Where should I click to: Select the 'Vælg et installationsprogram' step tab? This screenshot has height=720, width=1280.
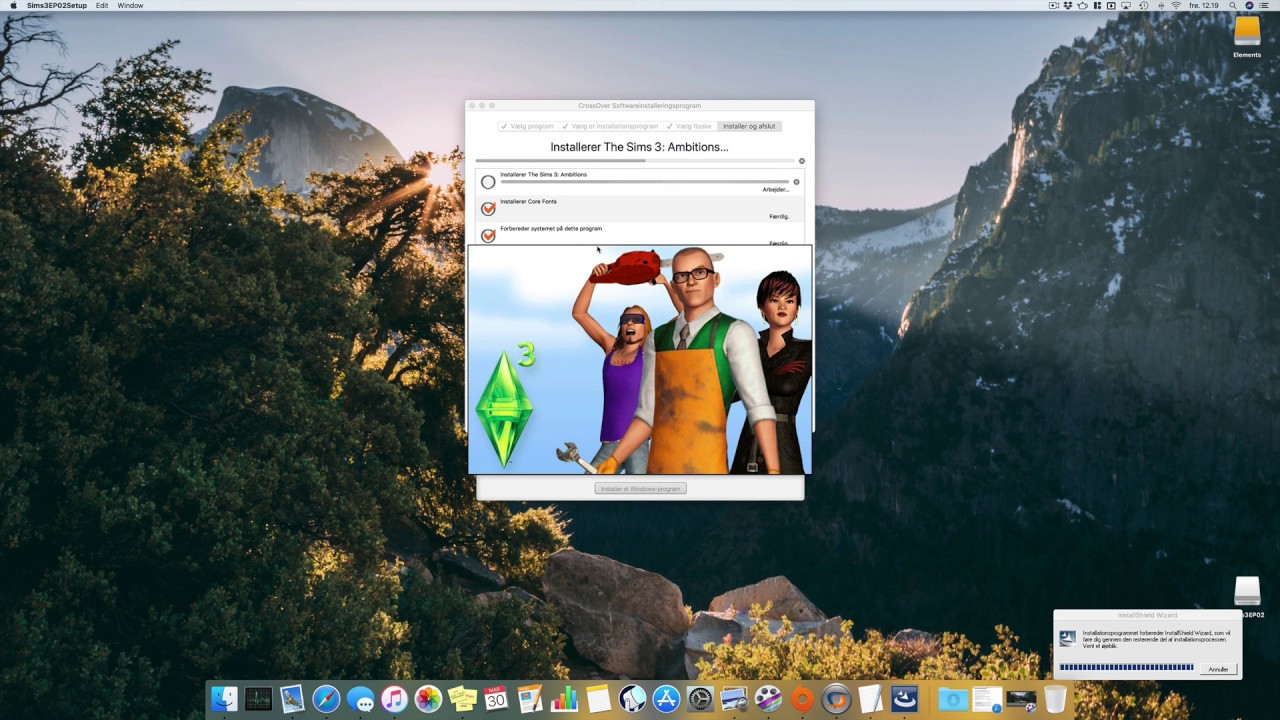(x=611, y=126)
